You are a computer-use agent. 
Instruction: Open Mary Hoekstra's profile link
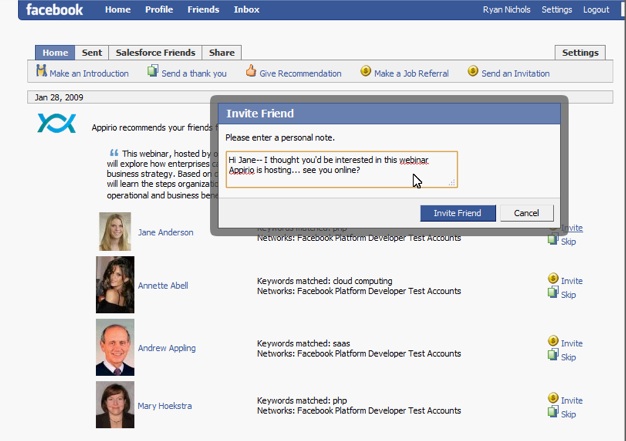coord(165,406)
